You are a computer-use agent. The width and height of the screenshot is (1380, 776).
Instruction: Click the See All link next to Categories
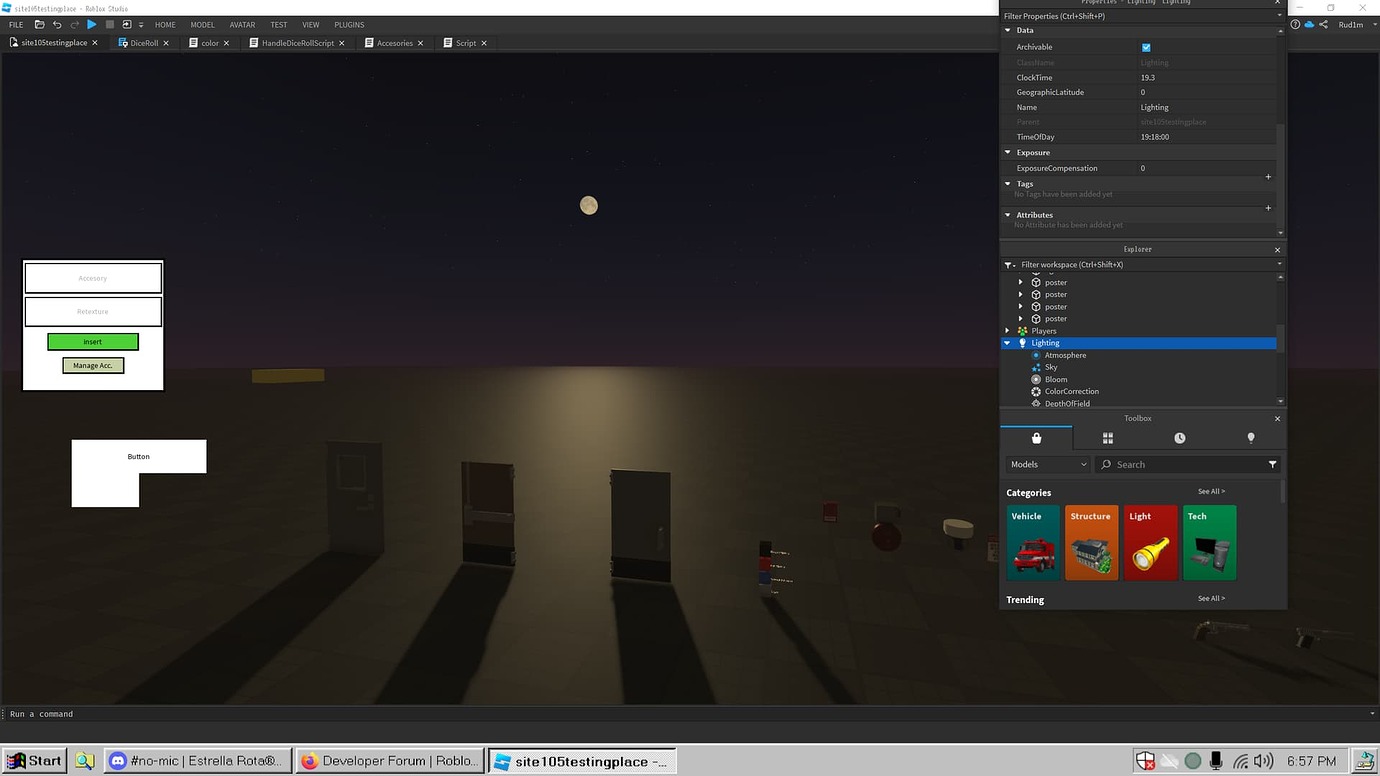click(x=1211, y=491)
